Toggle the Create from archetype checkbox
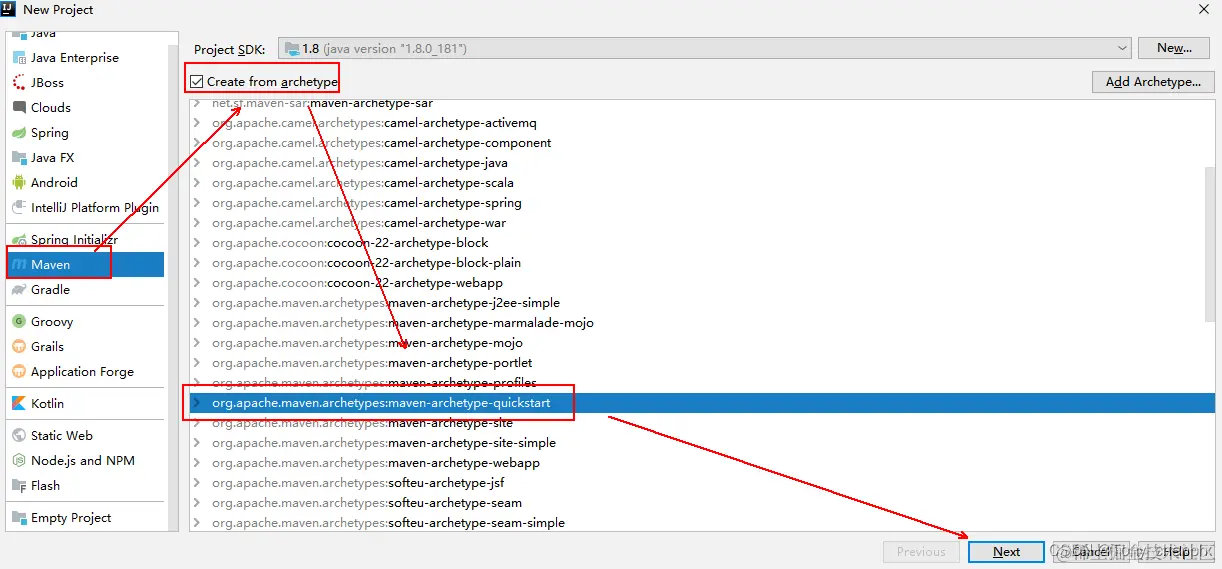The image size is (1222, 569). click(198, 81)
